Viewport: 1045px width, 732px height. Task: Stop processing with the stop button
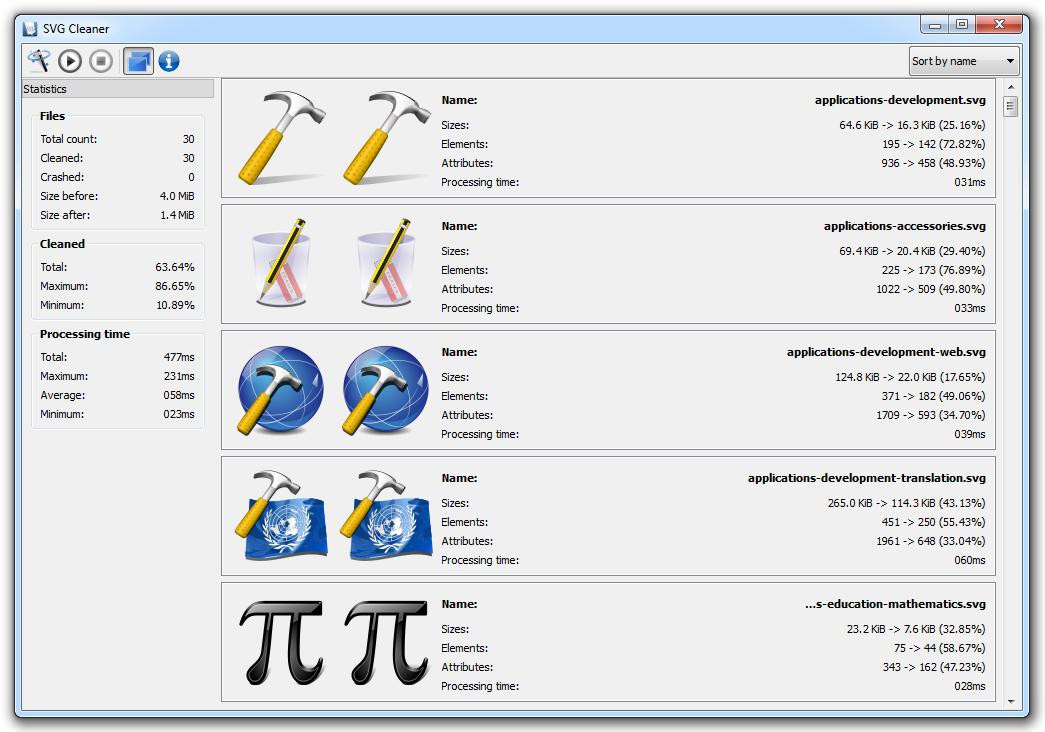(101, 61)
